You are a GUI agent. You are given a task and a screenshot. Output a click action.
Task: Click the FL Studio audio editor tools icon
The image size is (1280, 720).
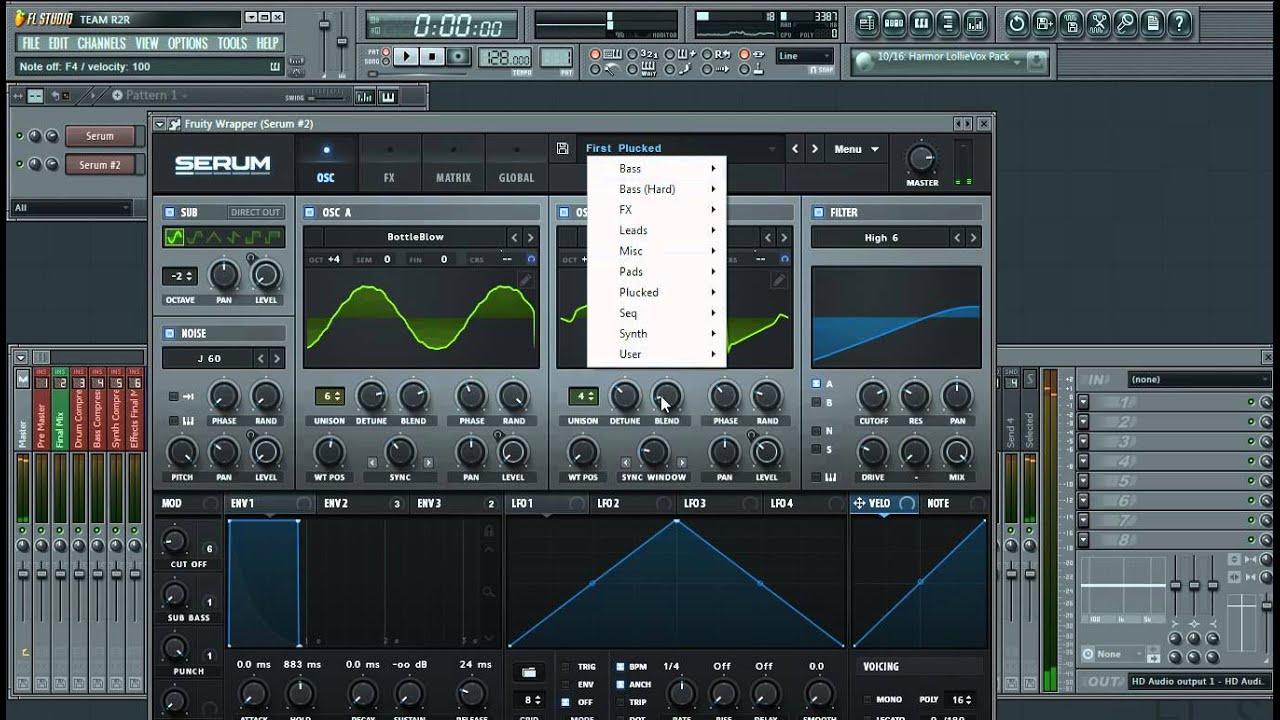pyautogui.click(x=1098, y=22)
